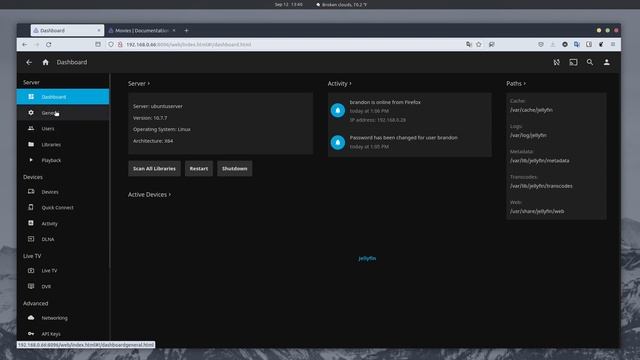Open the Dashboard sidebar item
640x360 pixels.
point(63,97)
